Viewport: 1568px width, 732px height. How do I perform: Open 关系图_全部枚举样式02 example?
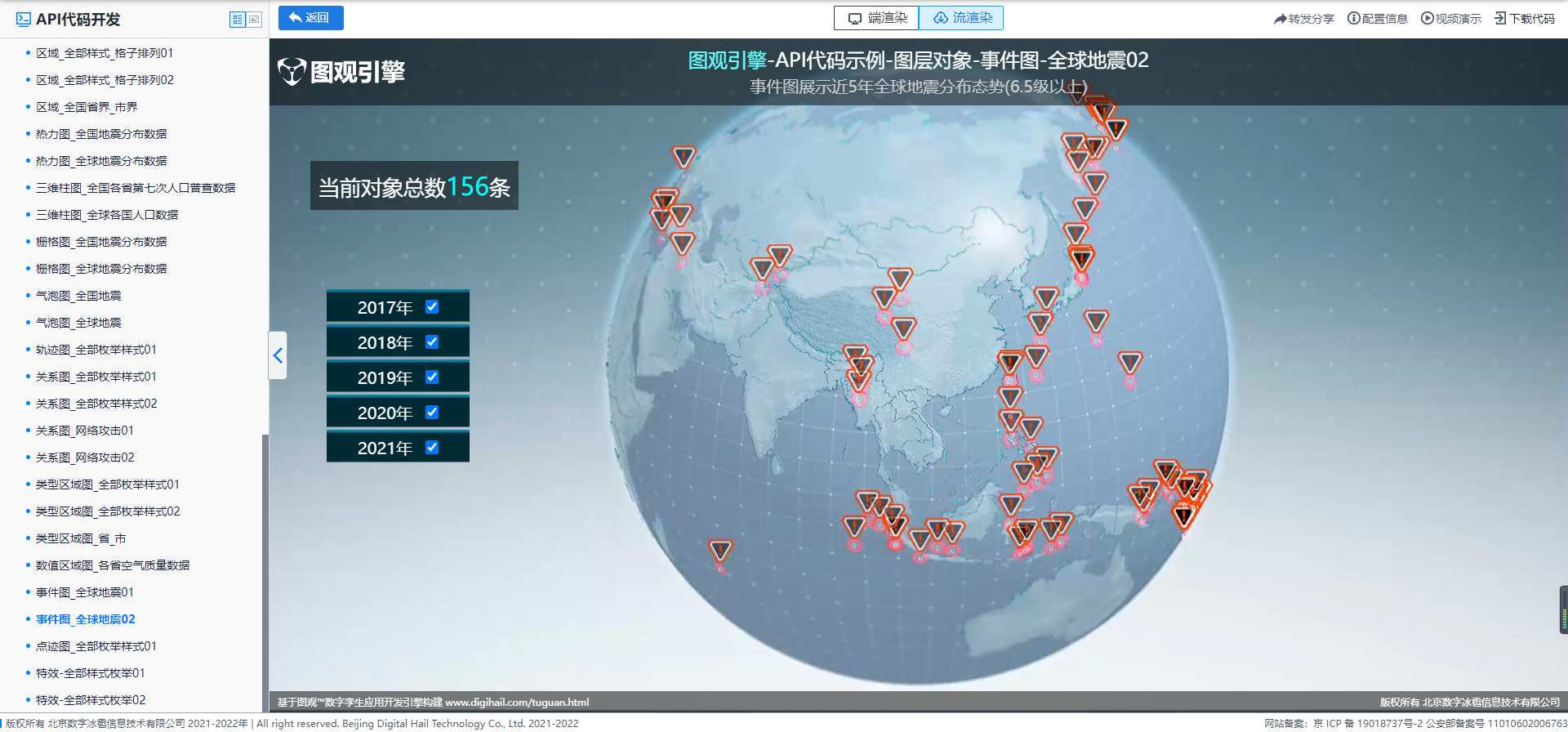point(96,404)
